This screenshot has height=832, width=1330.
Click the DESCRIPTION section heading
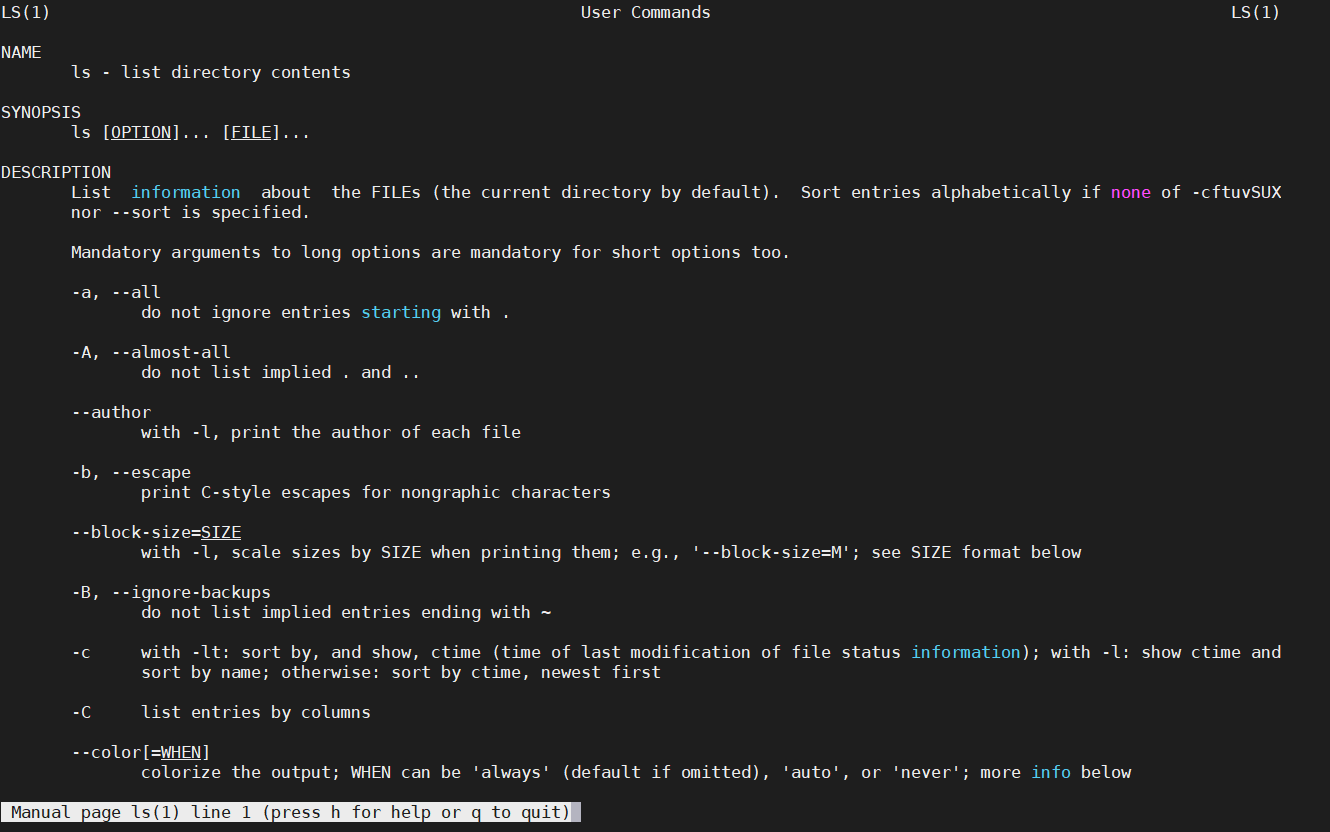56,172
